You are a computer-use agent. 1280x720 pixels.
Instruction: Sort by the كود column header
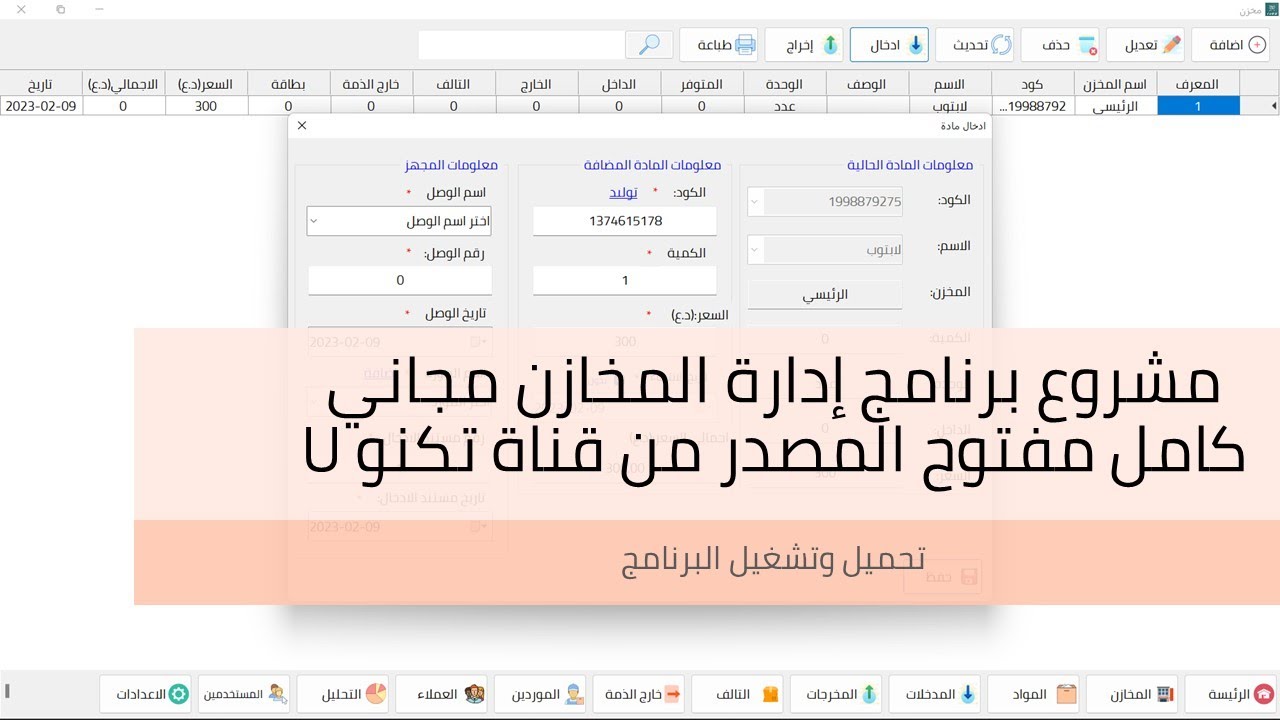[x=1034, y=84]
